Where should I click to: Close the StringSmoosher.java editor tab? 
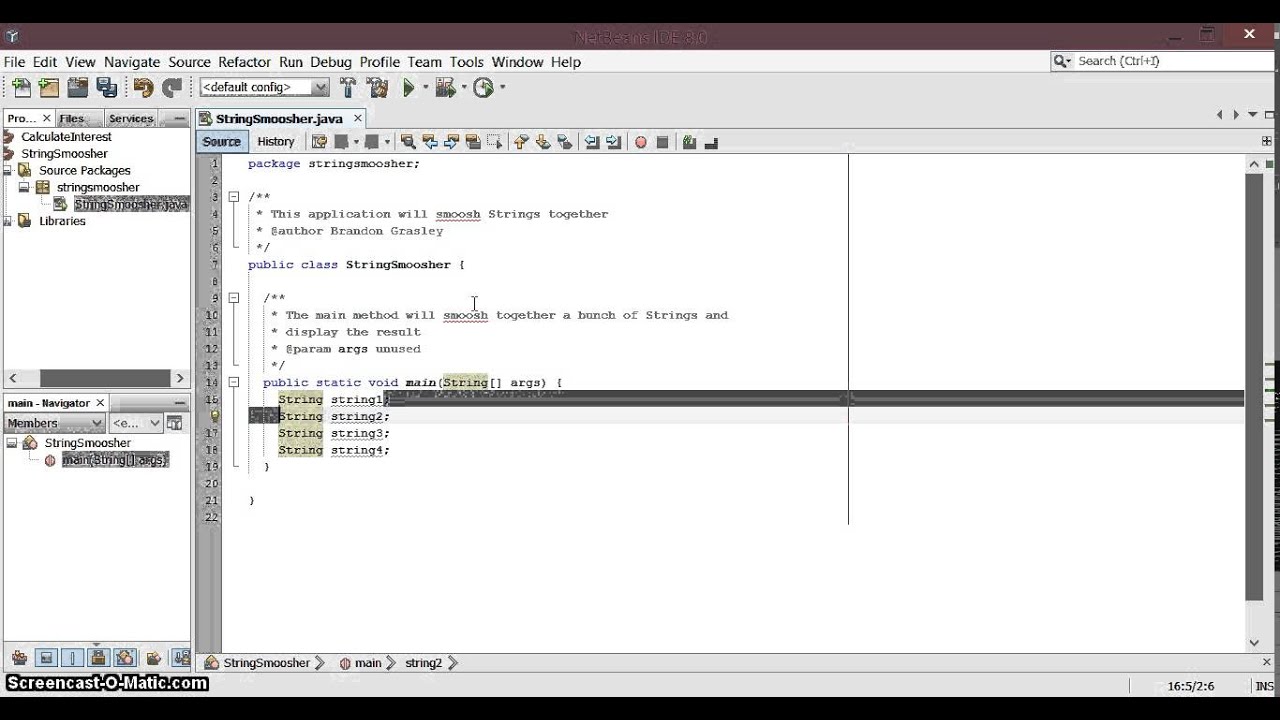coord(357,118)
